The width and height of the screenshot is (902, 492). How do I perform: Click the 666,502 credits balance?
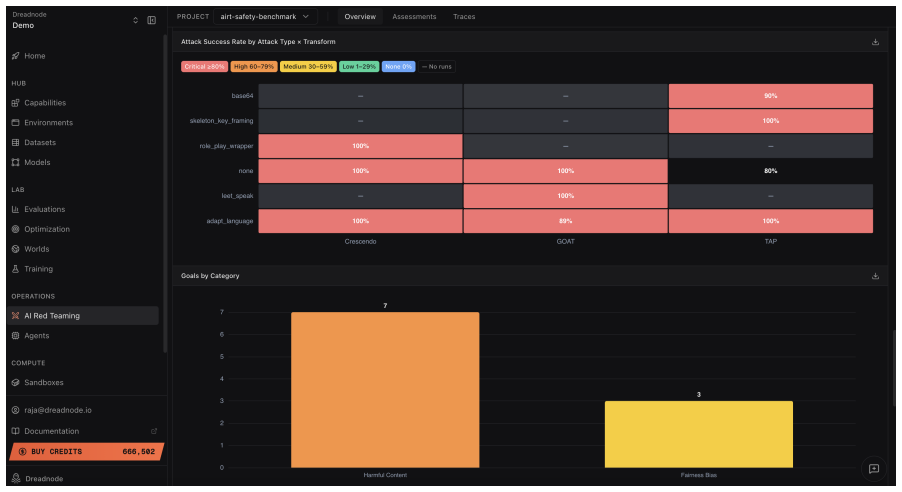click(139, 452)
